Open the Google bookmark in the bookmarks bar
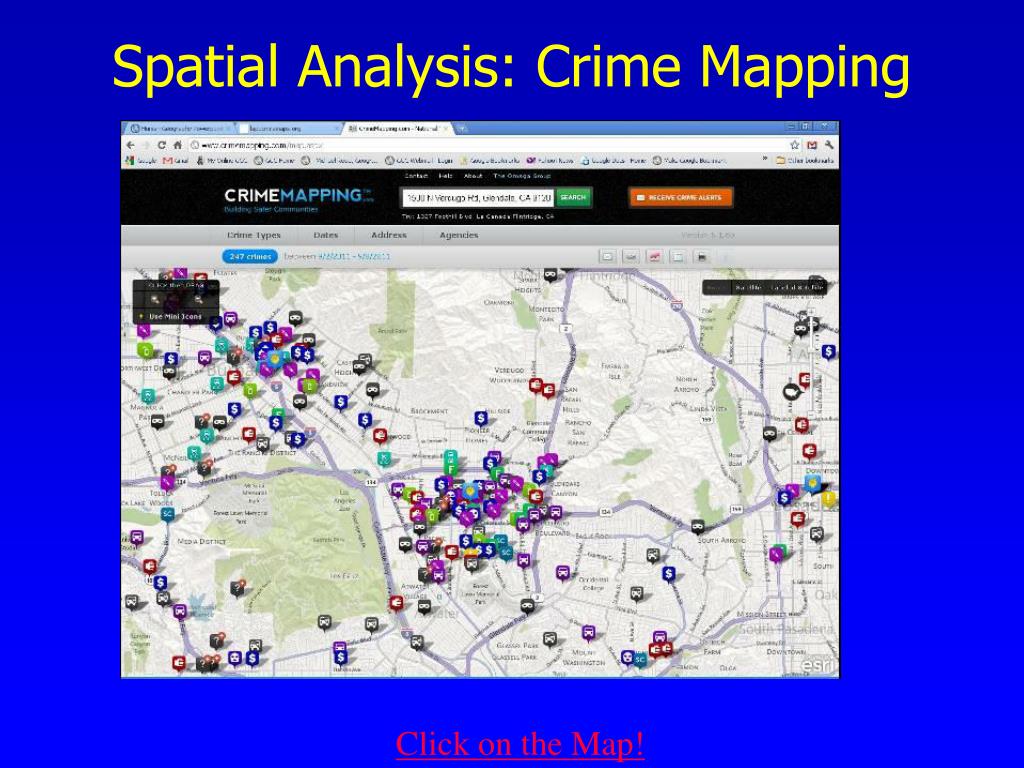The image size is (1024, 768). (x=141, y=160)
